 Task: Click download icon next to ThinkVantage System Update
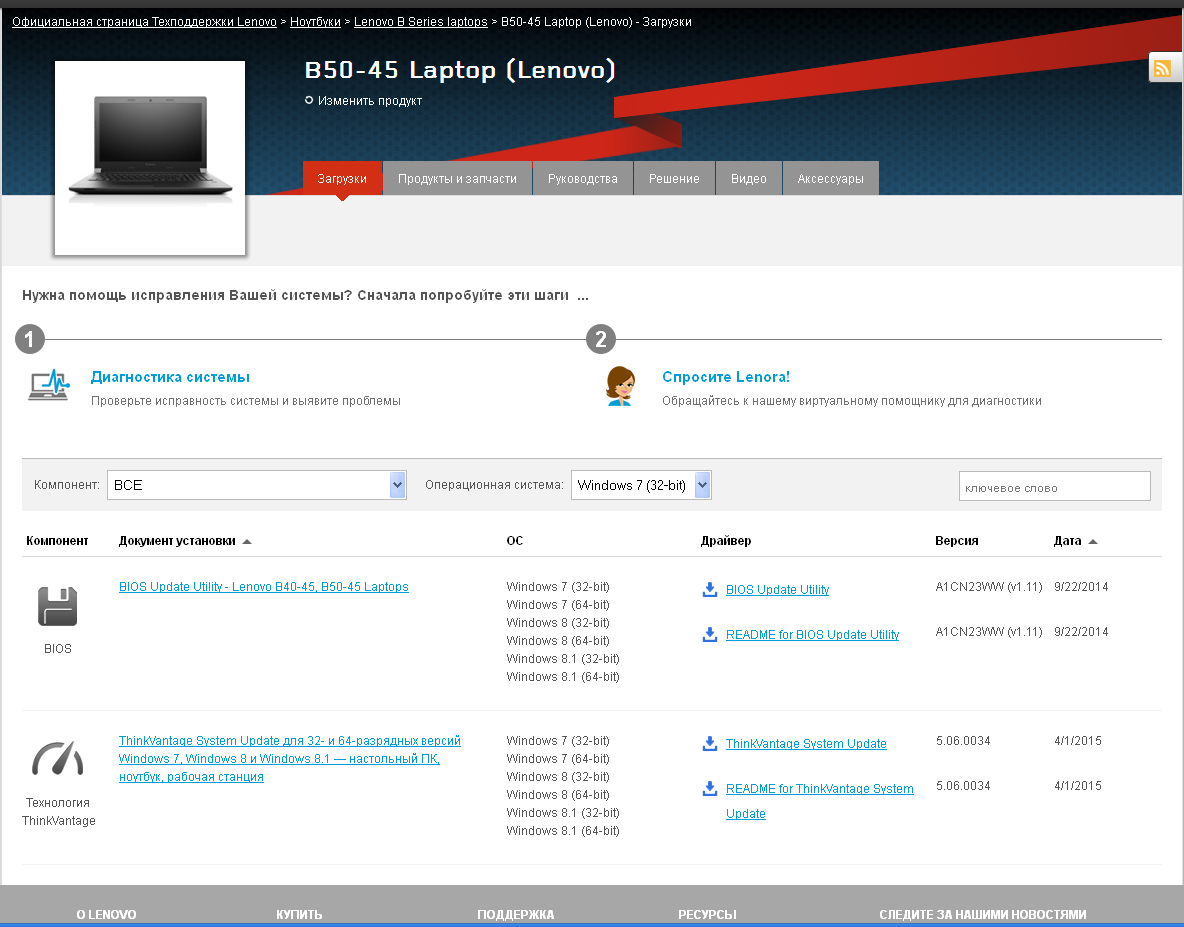(710, 744)
